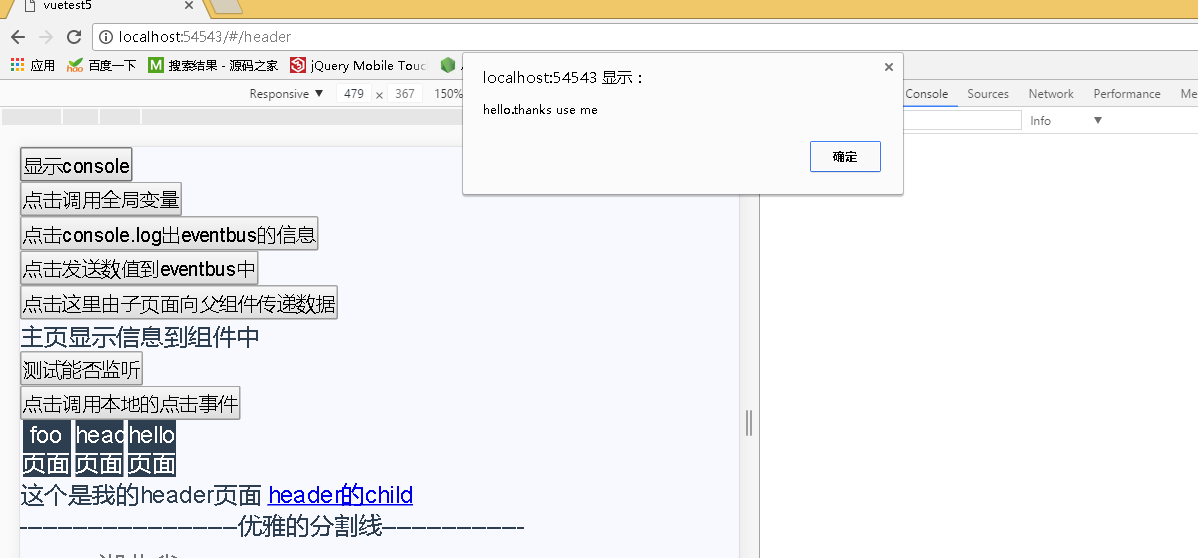
Task: Click the browser back arrow
Action: [x=18, y=37]
